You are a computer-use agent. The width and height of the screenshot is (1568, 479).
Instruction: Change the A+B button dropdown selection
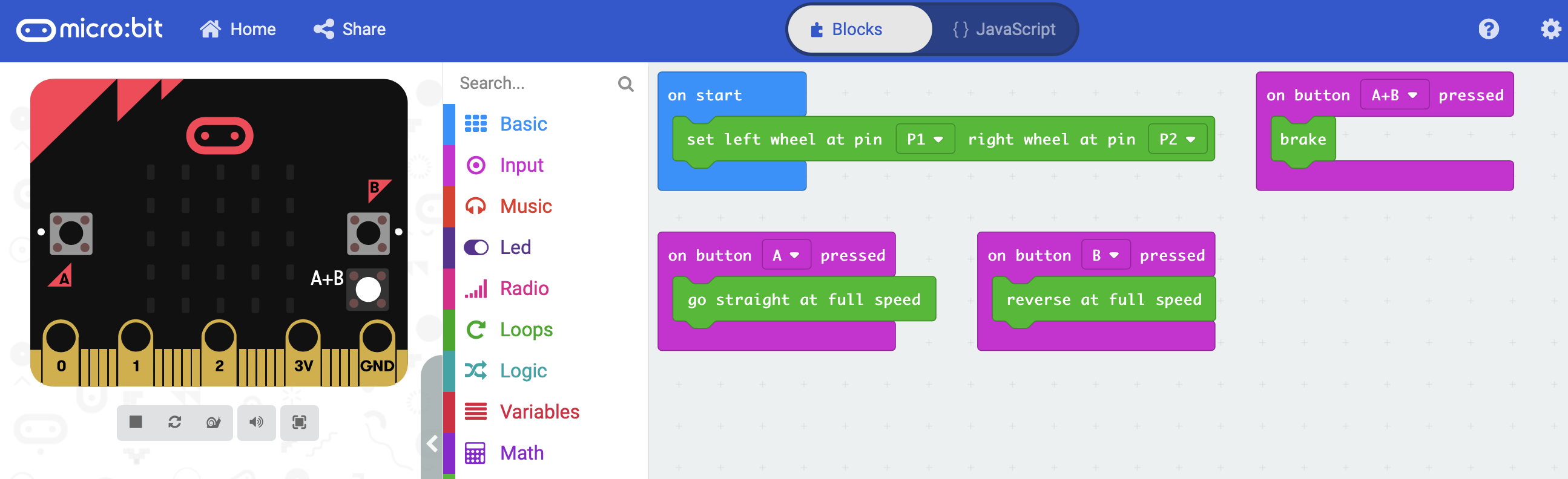click(1394, 96)
